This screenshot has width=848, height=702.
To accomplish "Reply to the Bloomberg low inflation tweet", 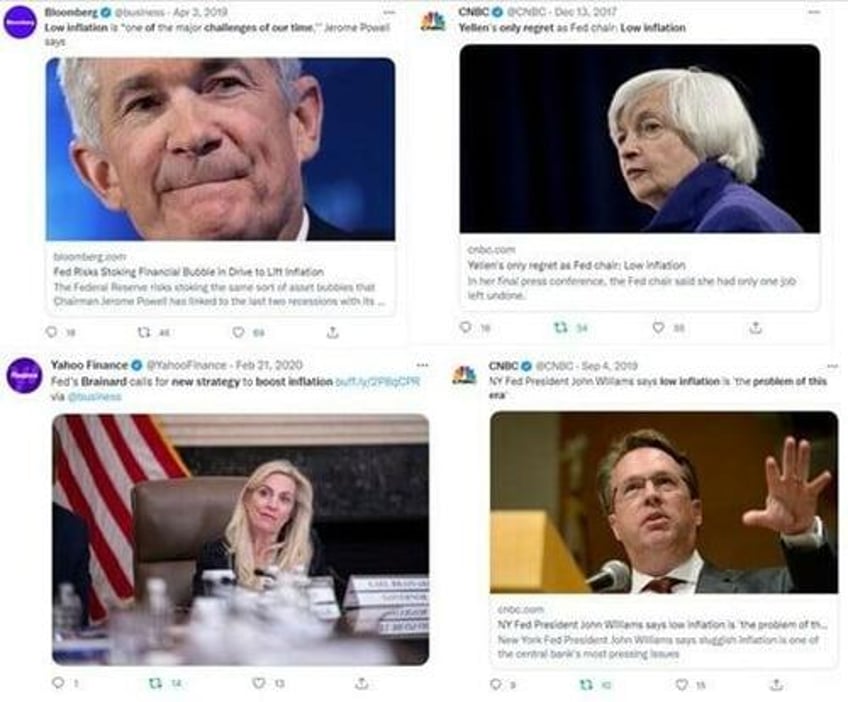I will [x=51, y=332].
